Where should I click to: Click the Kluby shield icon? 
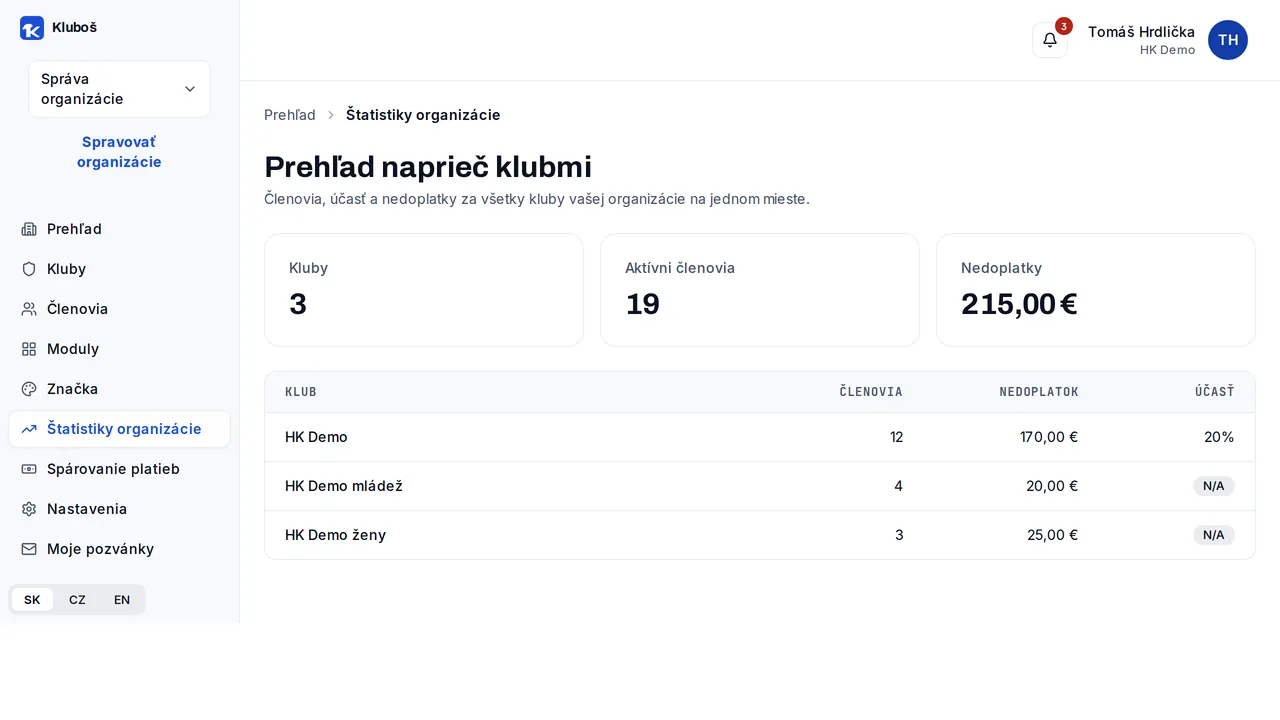tap(29, 269)
